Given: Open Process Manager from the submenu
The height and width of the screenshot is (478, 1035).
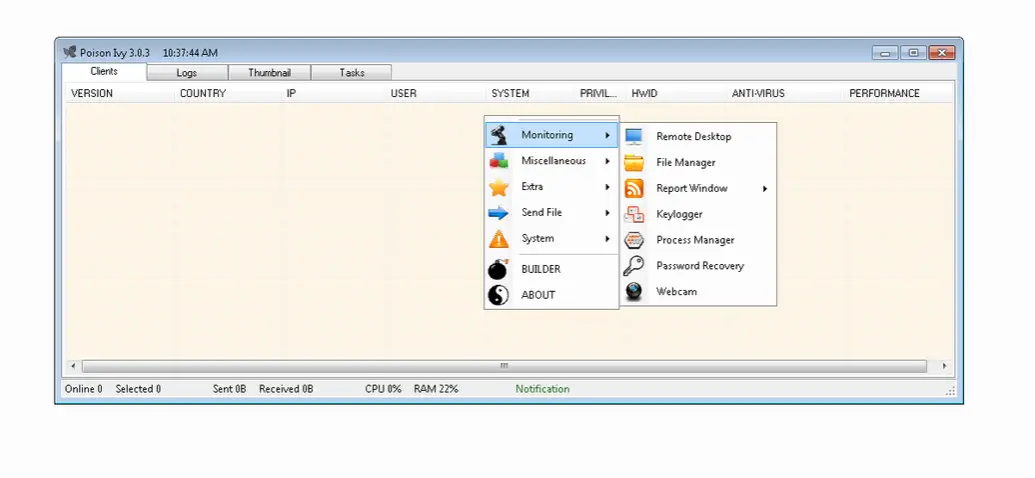Looking at the screenshot, I should click(x=698, y=240).
